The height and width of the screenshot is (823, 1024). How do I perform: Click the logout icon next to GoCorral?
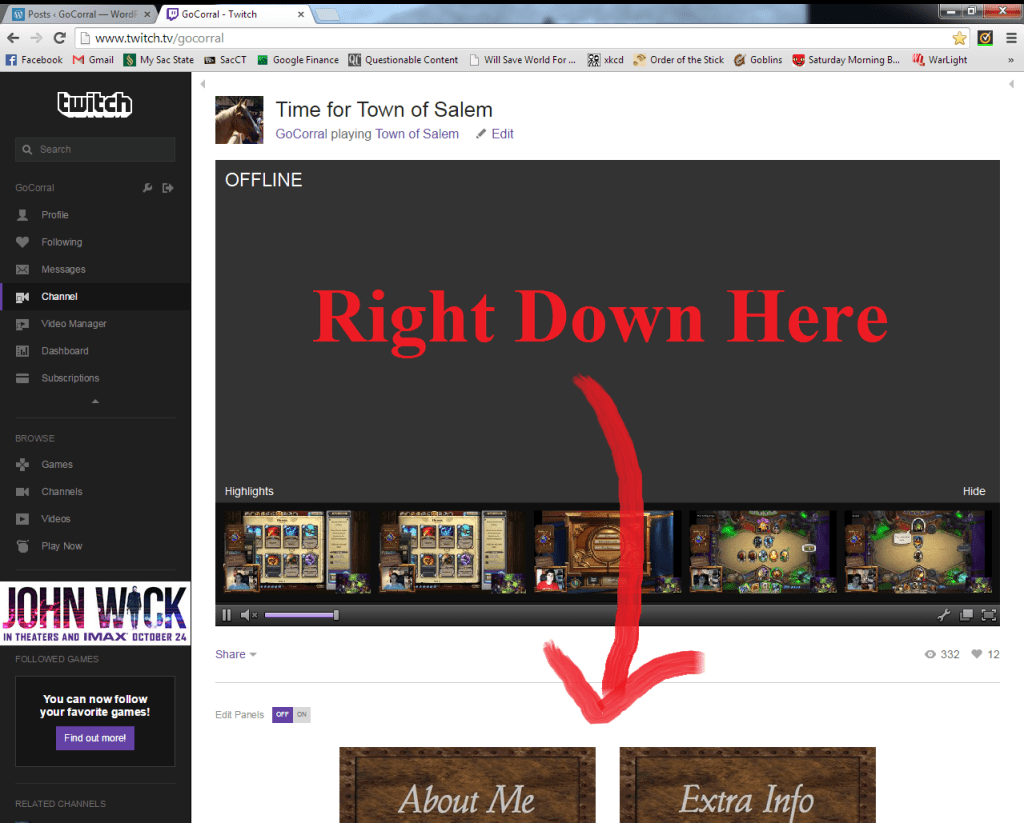pos(168,188)
